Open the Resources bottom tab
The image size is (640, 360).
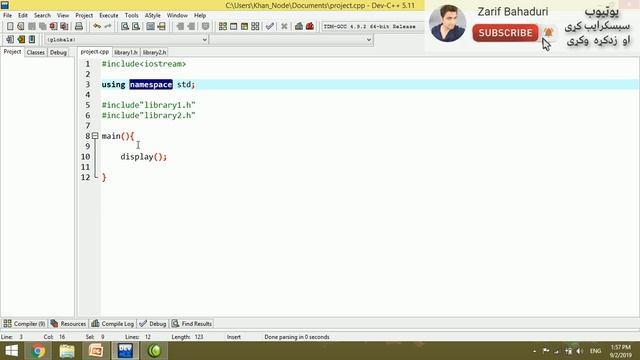coord(69,324)
